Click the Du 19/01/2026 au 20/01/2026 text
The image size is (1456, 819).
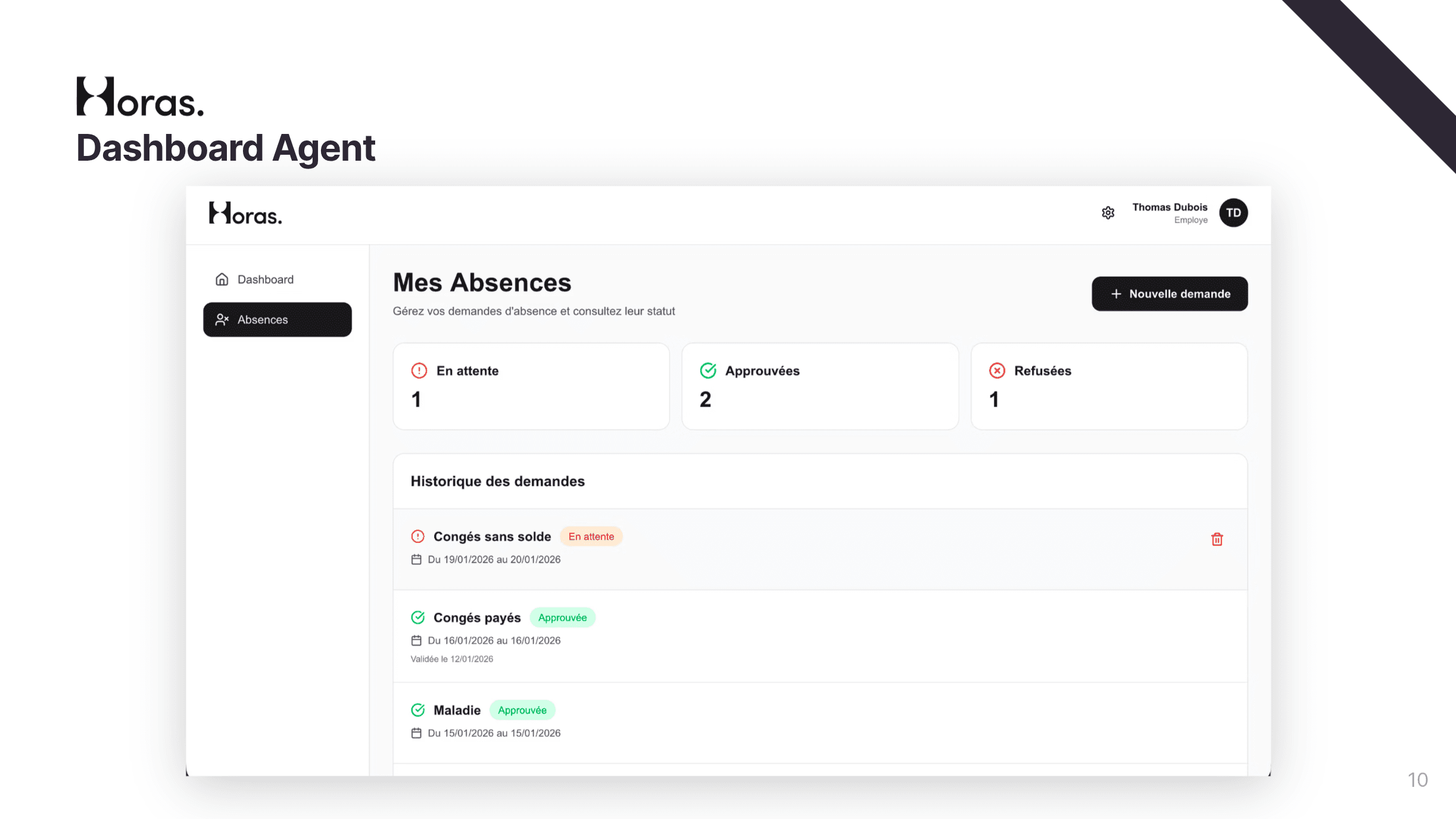coord(494,559)
